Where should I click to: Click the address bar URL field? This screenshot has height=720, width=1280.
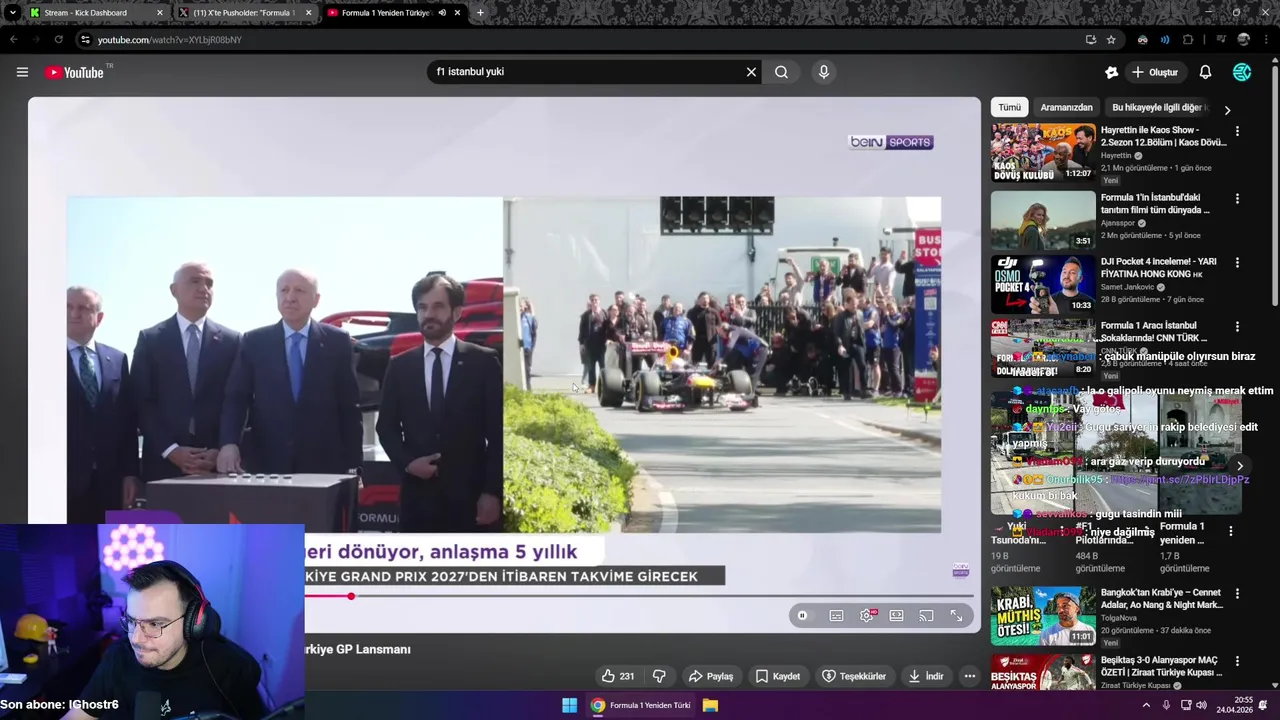(x=580, y=40)
